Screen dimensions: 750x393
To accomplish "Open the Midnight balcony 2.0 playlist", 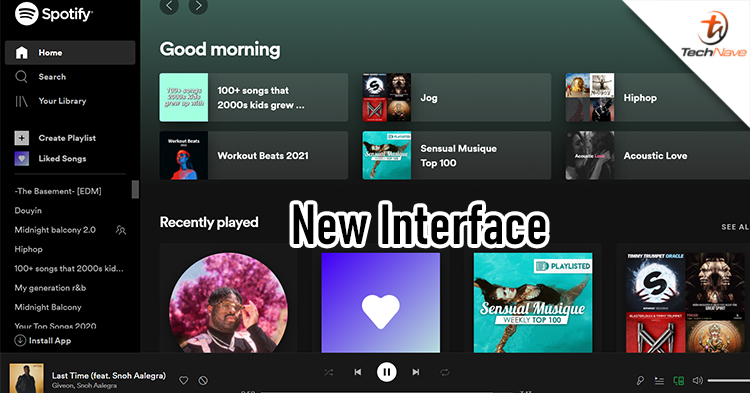I will [x=55, y=230].
